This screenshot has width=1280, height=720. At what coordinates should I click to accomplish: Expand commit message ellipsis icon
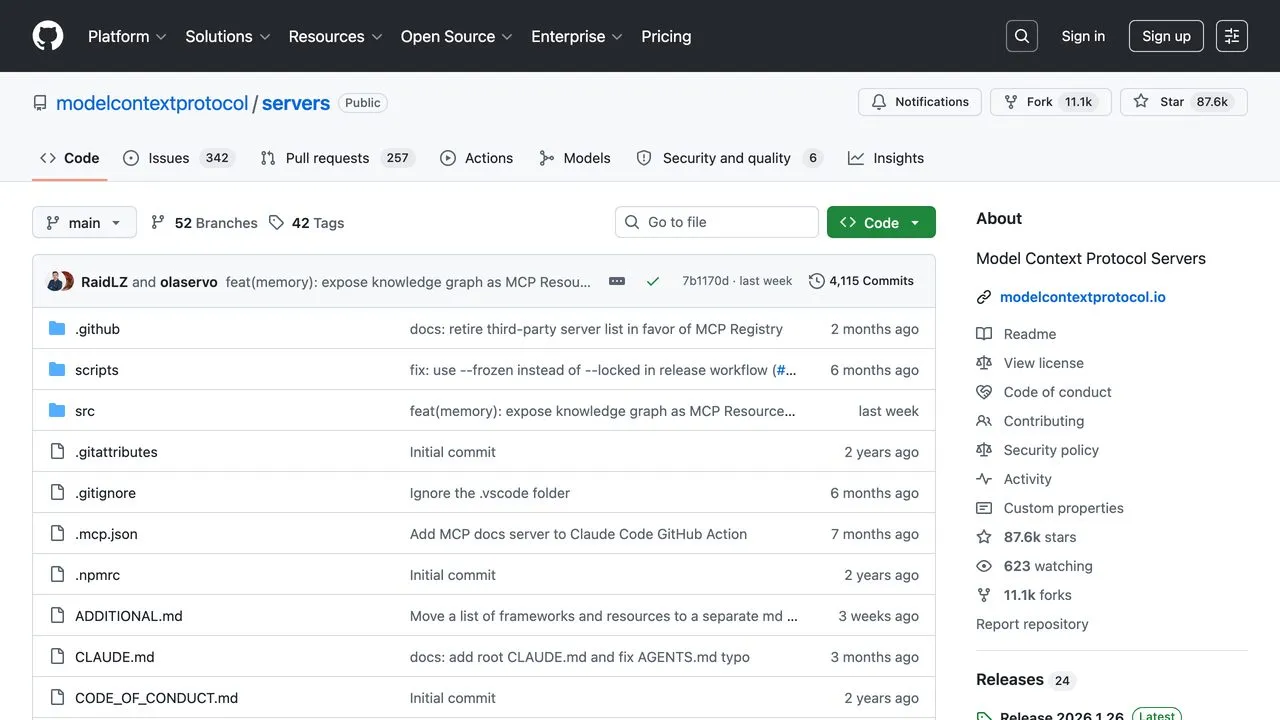point(617,281)
